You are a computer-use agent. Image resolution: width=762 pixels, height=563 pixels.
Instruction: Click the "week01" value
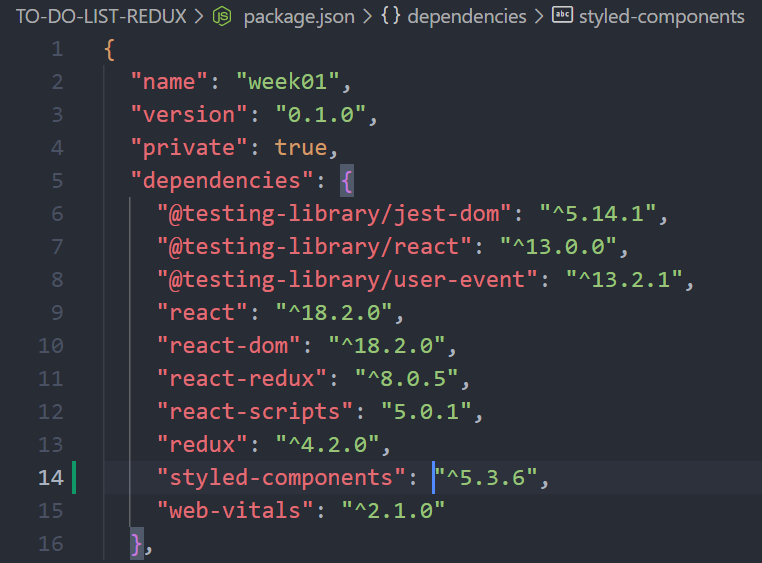click(288, 82)
